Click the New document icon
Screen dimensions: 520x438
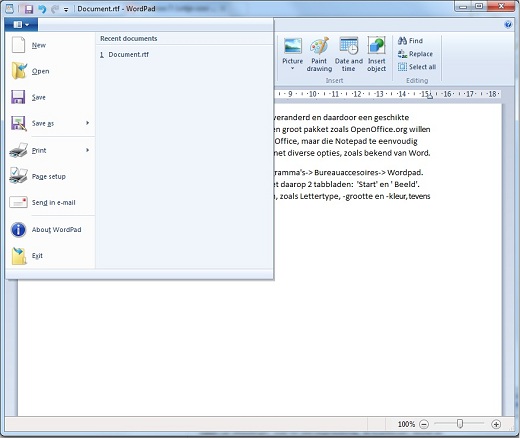(x=18, y=45)
